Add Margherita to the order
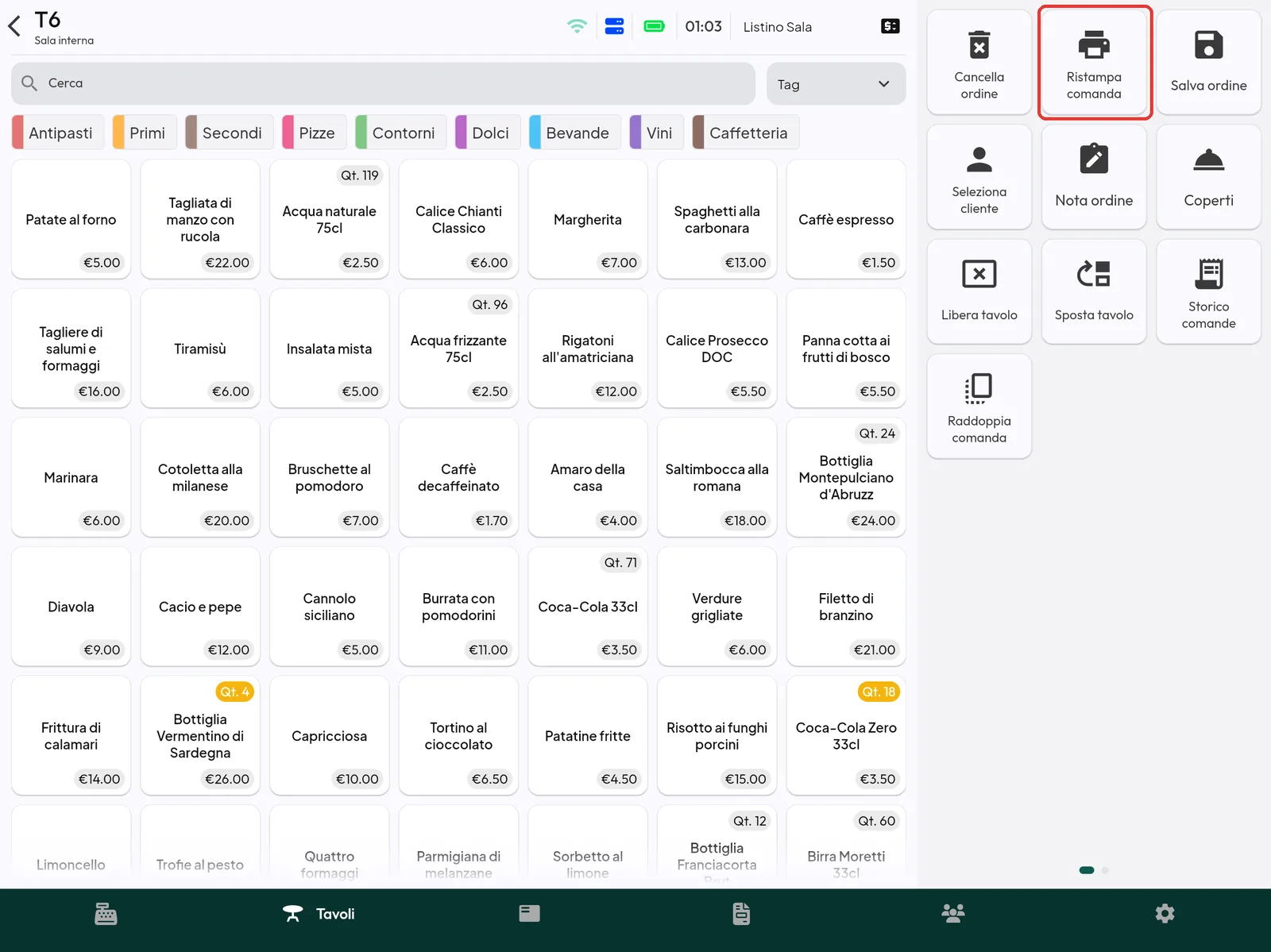The width and height of the screenshot is (1271, 952). click(x=588, y=219)
